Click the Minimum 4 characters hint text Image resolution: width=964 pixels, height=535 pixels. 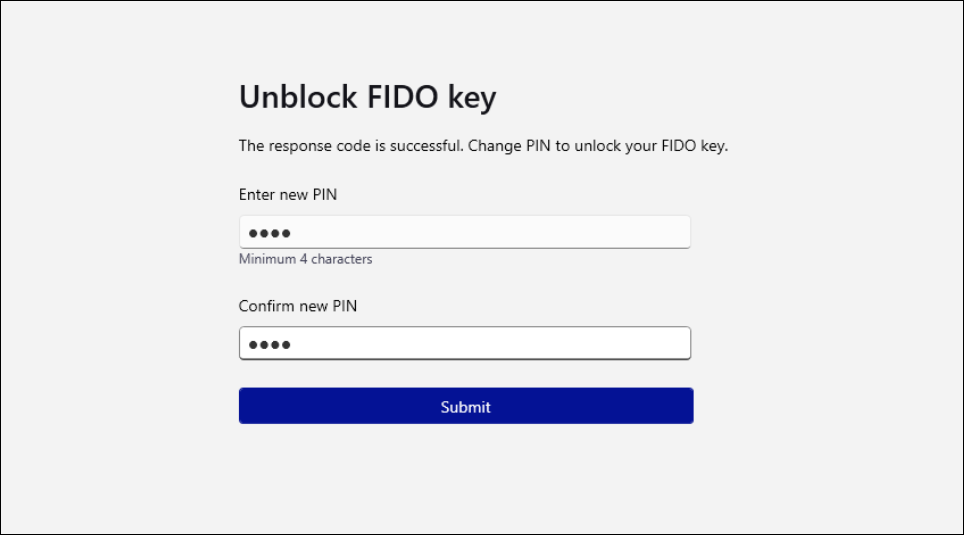(x=305, y=259)
